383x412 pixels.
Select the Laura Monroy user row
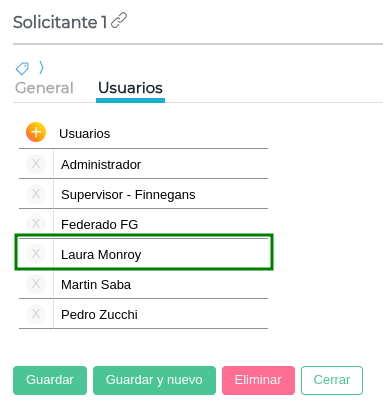click(x=144, y=253)
